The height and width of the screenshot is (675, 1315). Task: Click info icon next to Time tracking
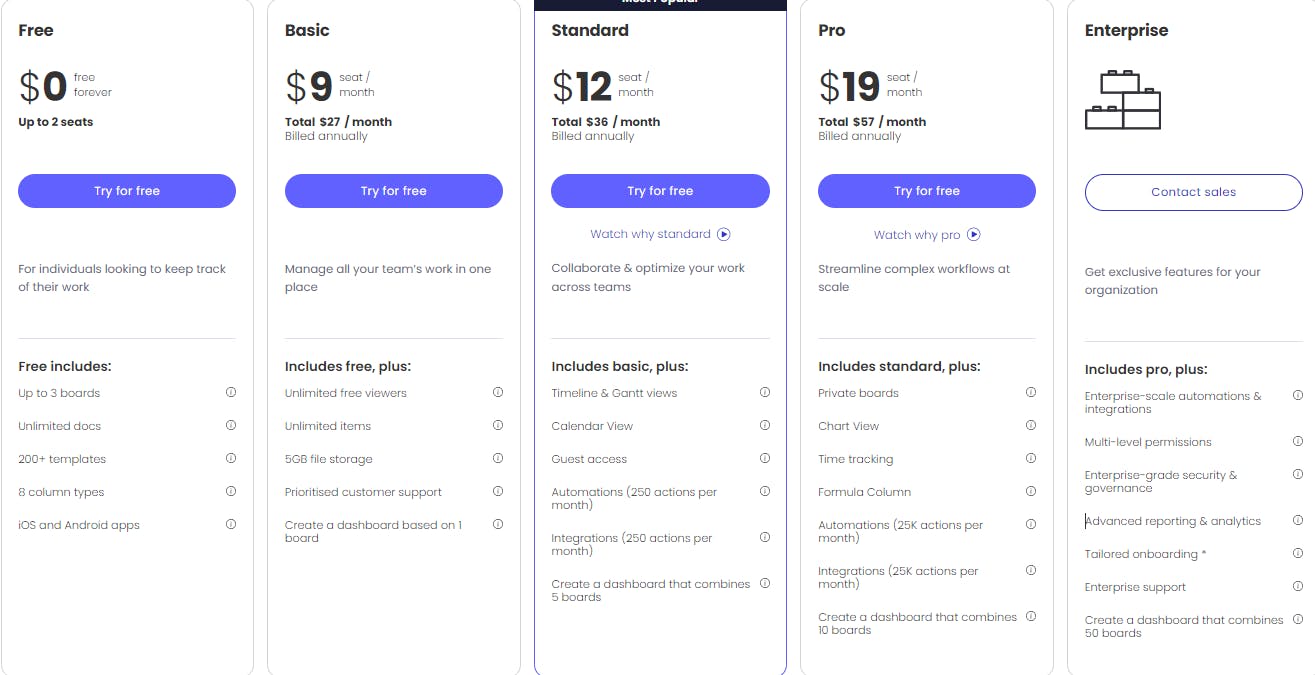(x=1031, y=459)
